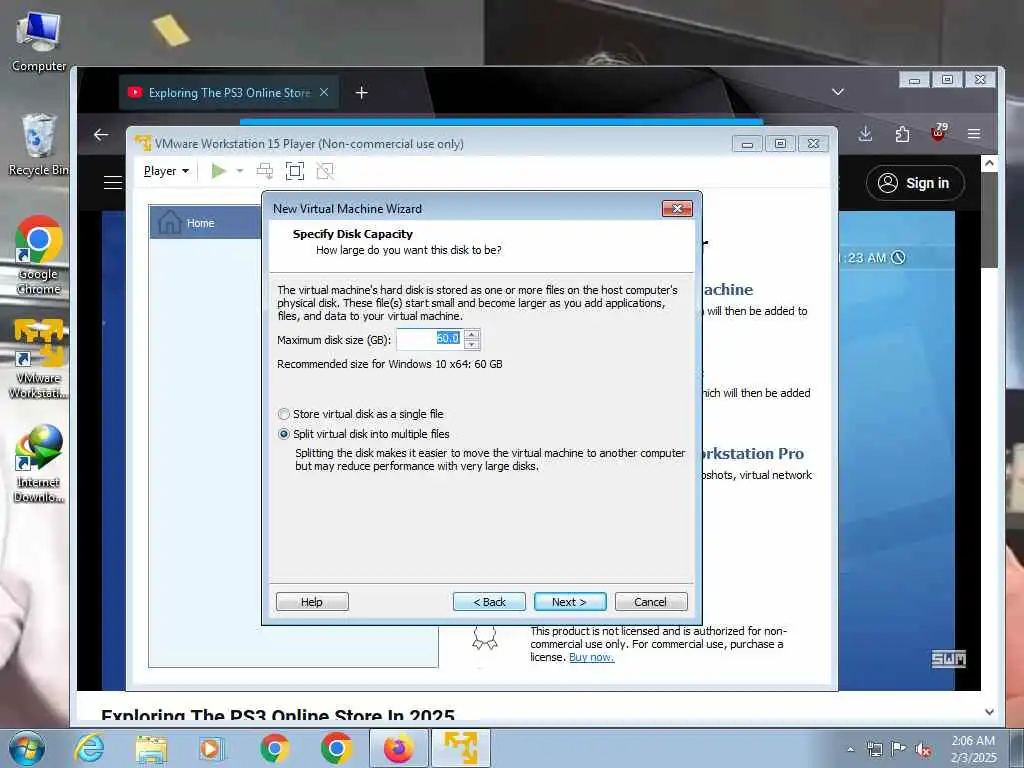The height and width of the screenshot is (768, 1024).
Task: Open a new browser tab with plus
Action: tap(361, 93)
